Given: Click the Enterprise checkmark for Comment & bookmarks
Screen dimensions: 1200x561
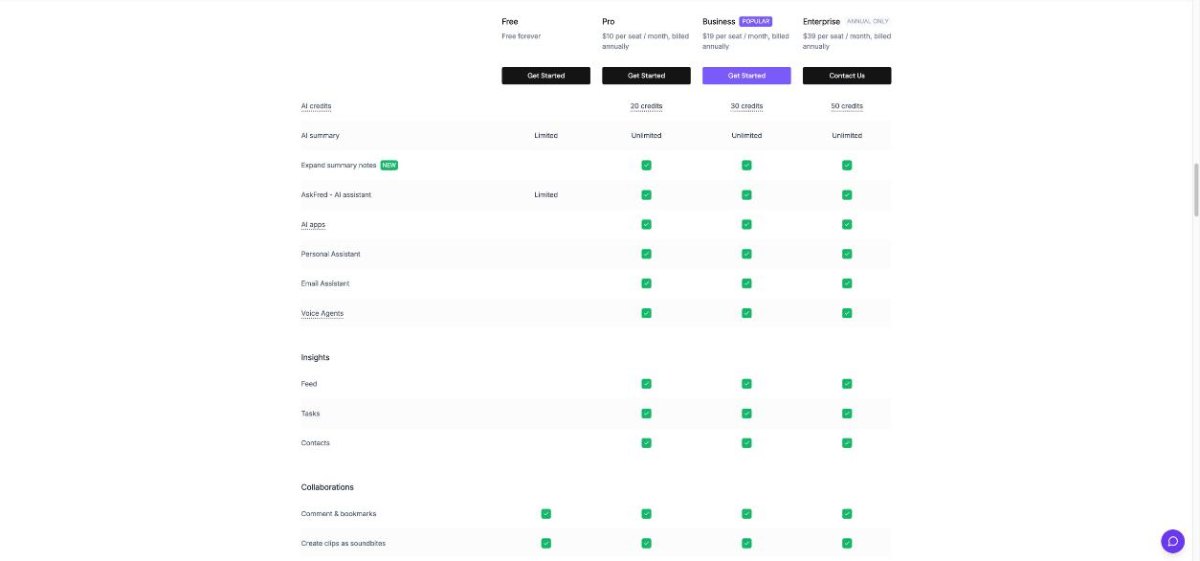Looking at the screenshot, I should (x=846, y=514).
